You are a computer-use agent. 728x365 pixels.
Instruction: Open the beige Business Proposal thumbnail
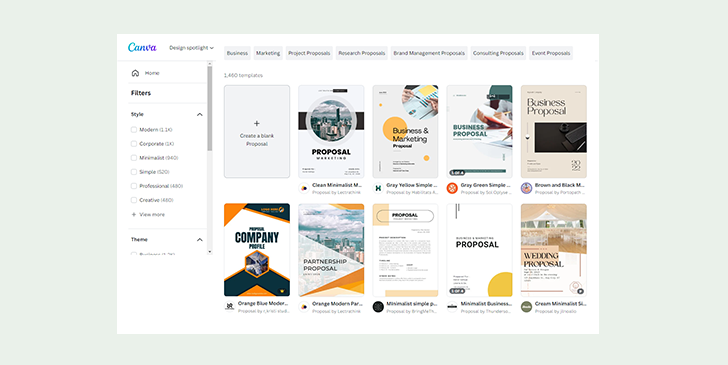tap(553, 131)
